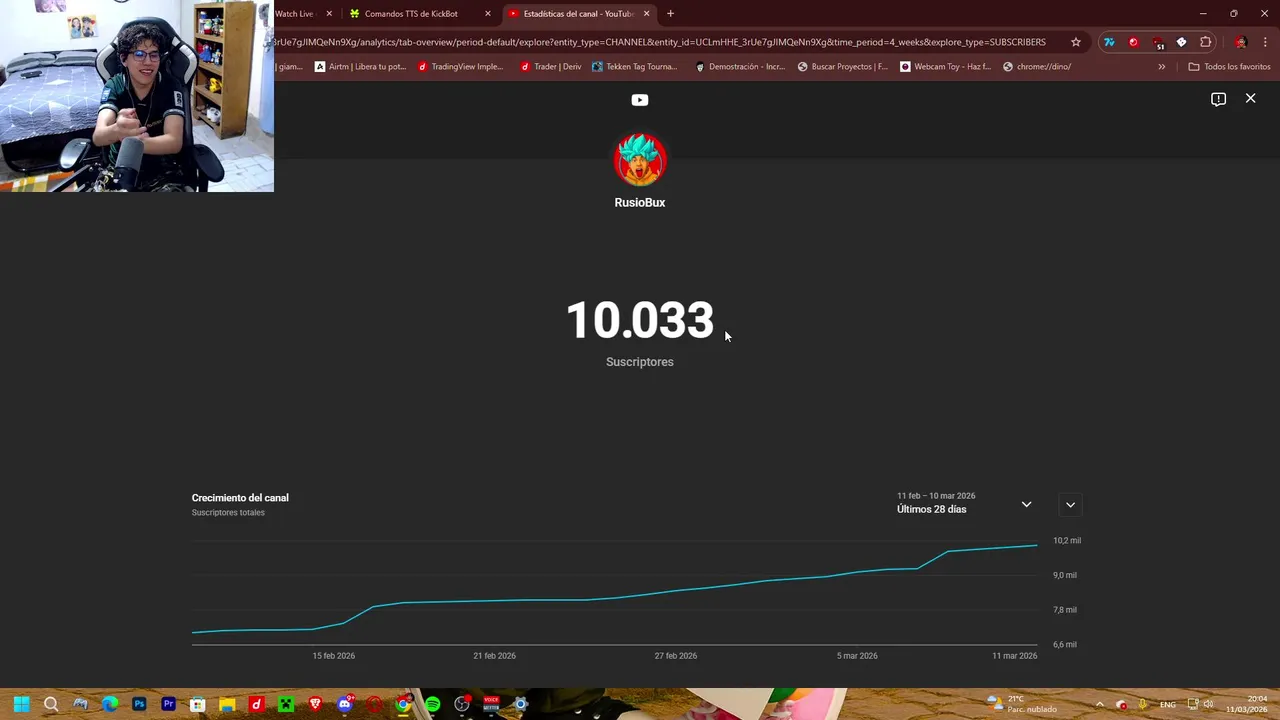
Task: Bookmark this page with the star icon
Action: tap(1076, 42)
